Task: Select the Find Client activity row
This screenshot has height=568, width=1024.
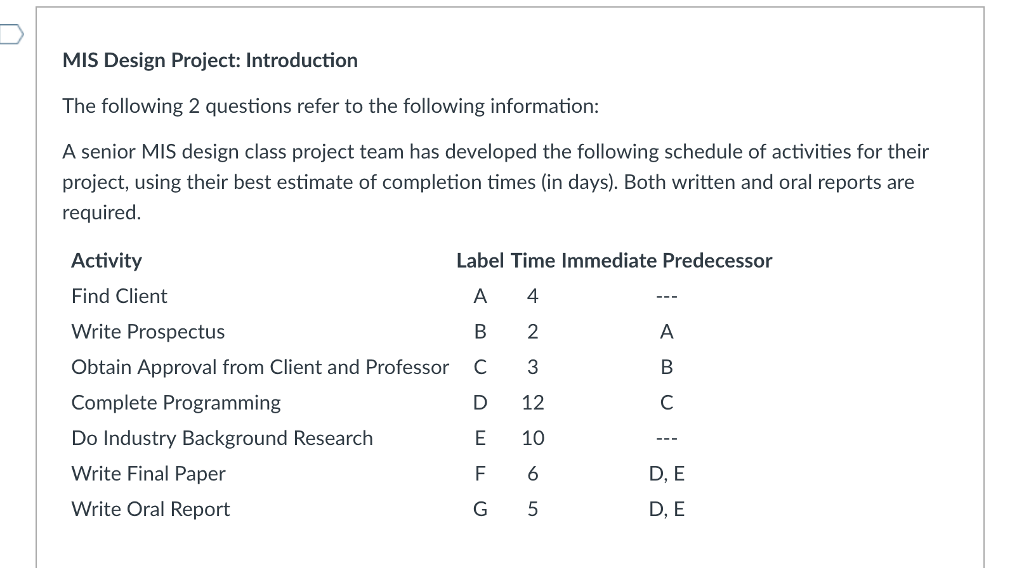Action: tap(120, 296)
